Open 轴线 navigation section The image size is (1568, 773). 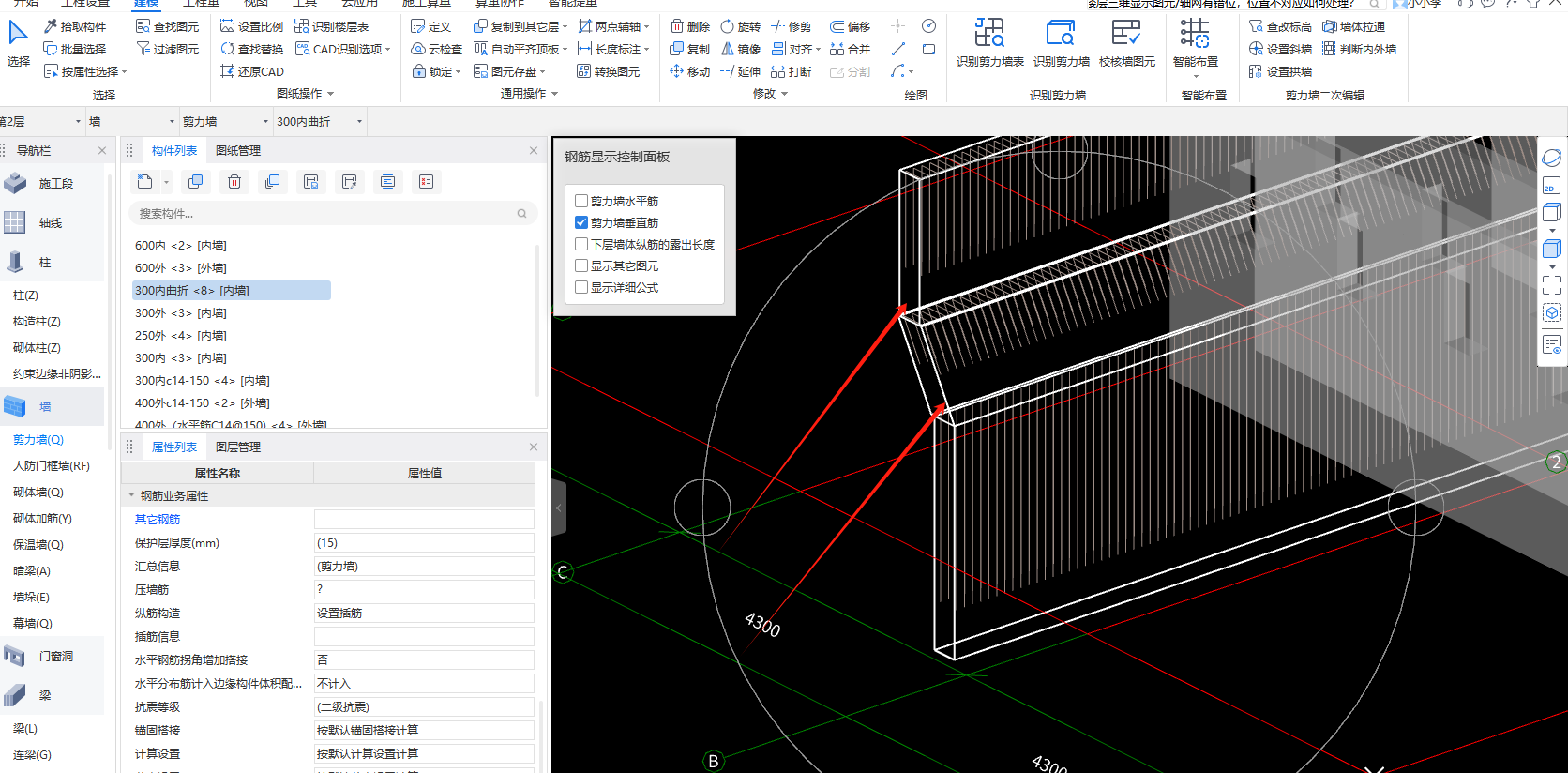pos(52,223)
